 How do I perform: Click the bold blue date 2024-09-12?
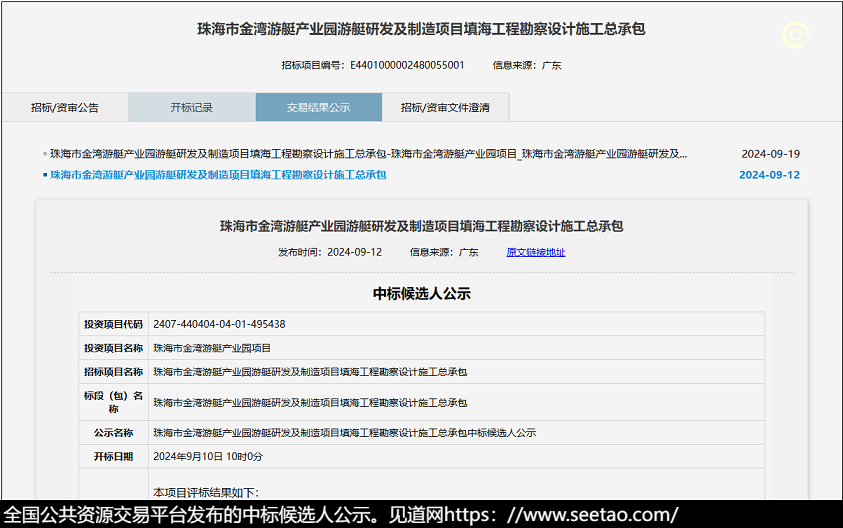tap(769, 175)
